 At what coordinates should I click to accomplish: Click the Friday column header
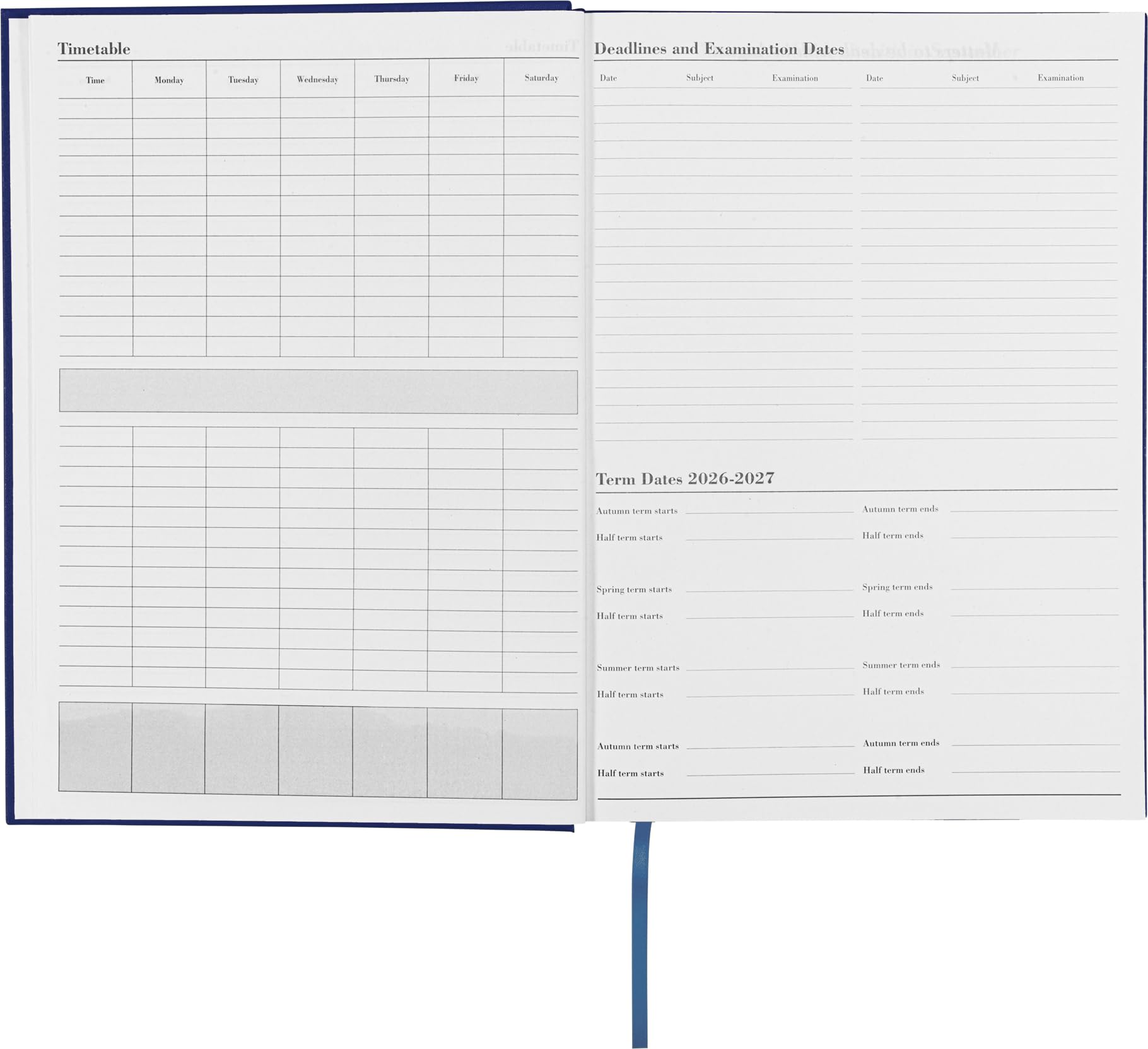click(466, 78)
